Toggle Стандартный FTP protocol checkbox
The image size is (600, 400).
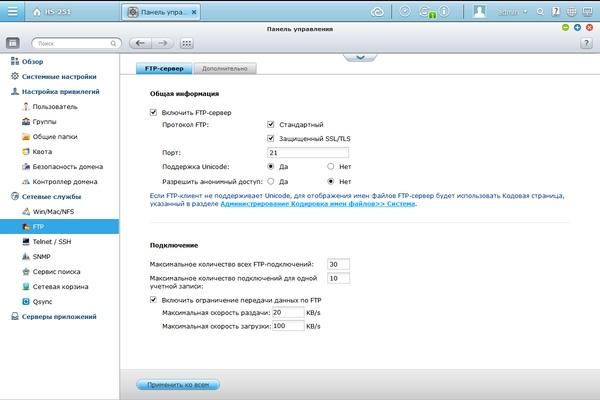point(271,124)
